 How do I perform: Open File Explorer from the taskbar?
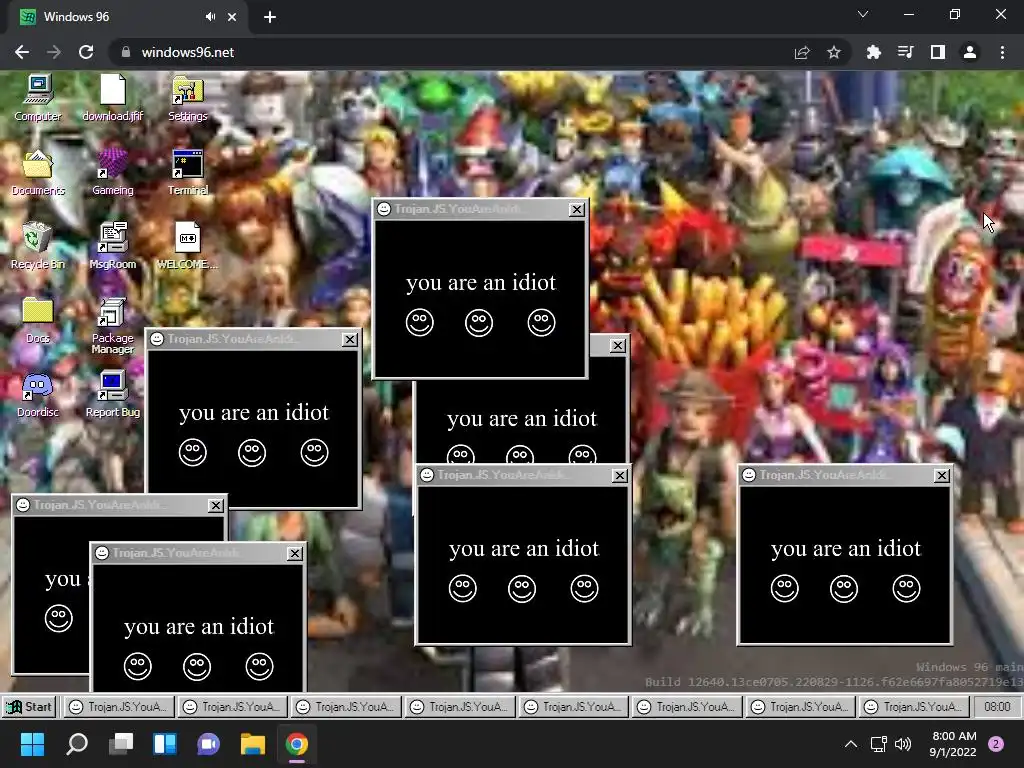[x=253, y=744]
